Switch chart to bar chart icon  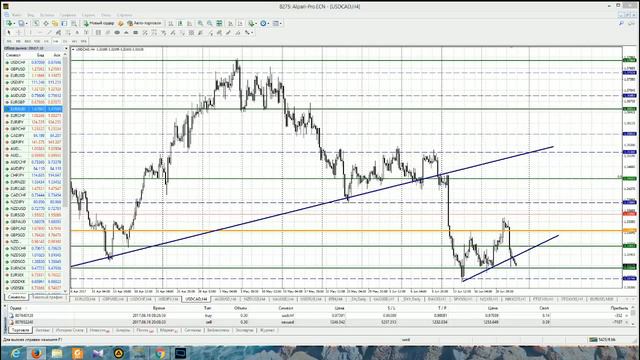171,23
